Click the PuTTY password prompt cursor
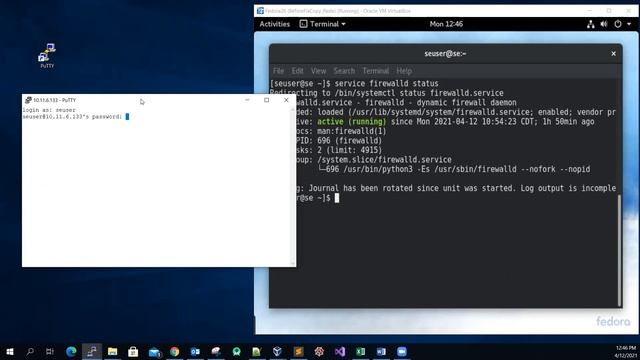Screen dimensions: 640x360 coord(127,117)
